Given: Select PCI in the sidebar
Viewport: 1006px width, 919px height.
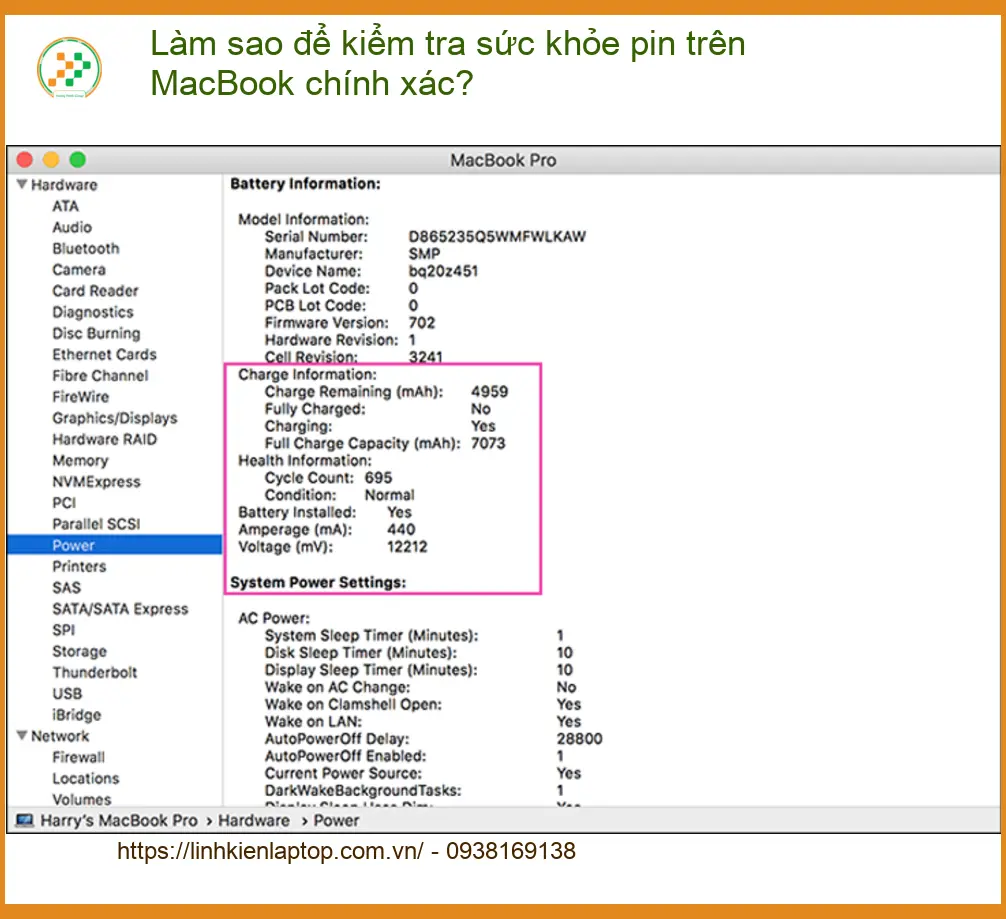Looking at the screenshot, I should (64, 502).
